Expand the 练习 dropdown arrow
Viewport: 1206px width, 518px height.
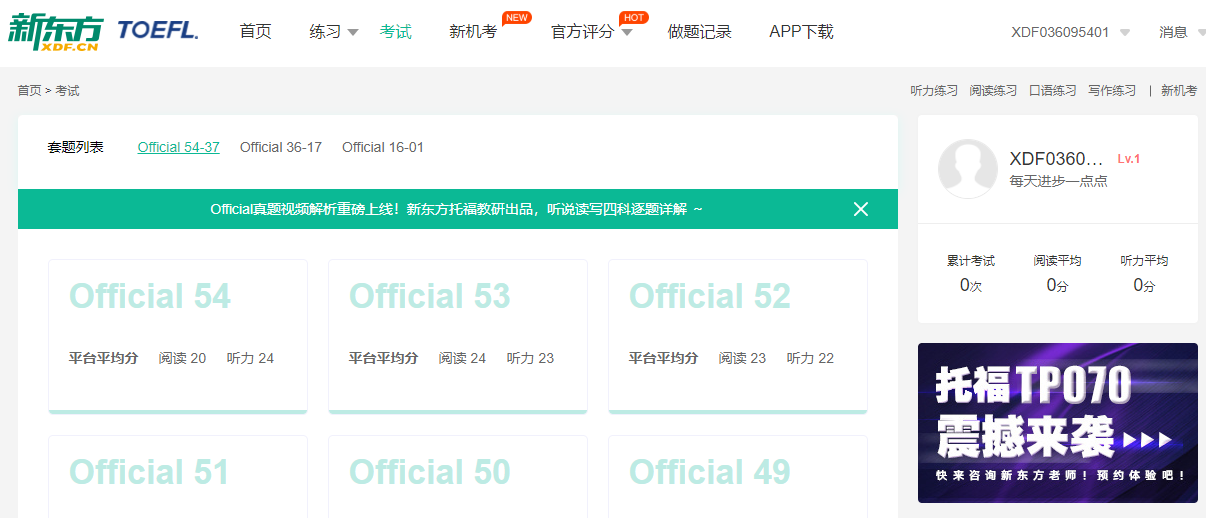[x=352, y=33]
